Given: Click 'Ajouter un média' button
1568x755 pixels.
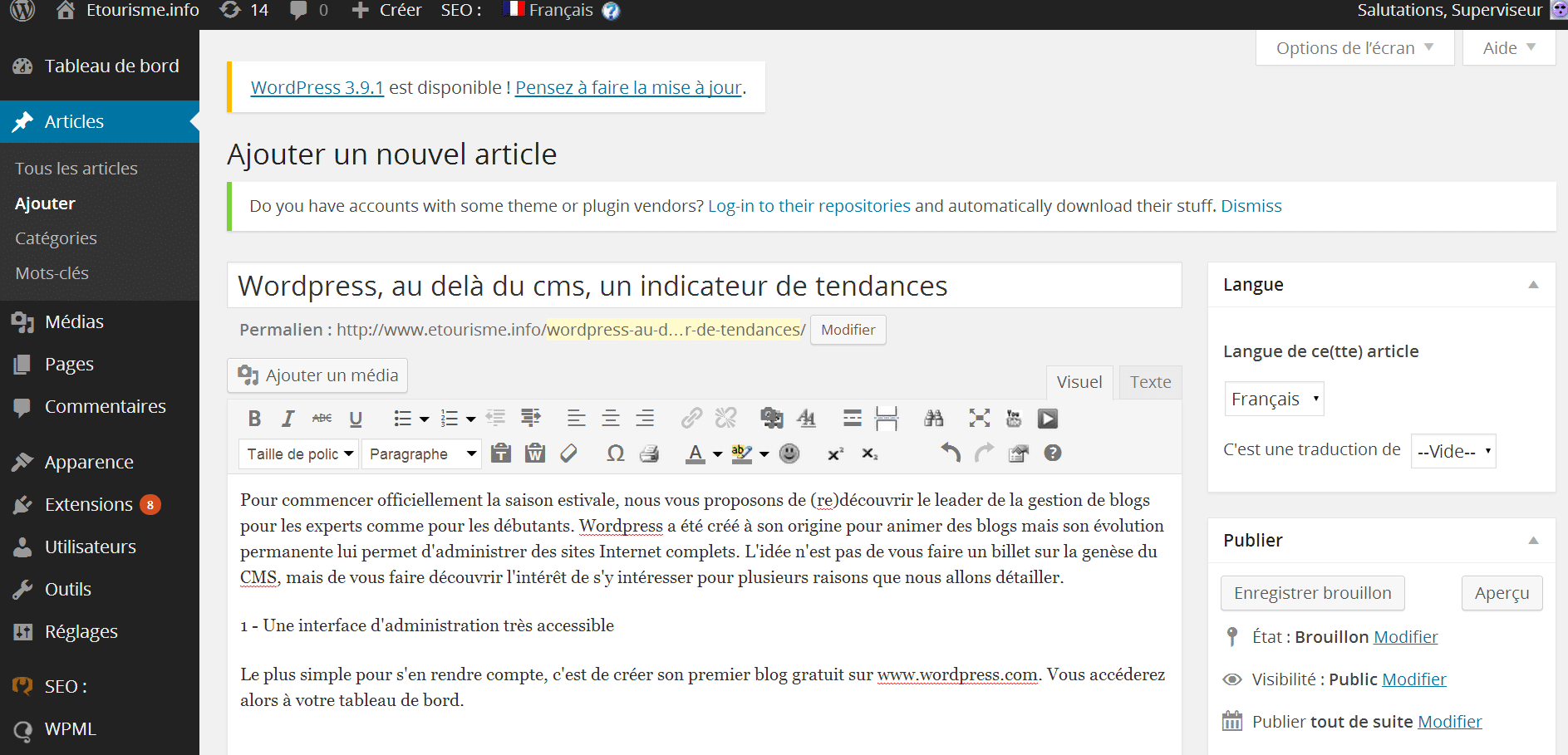Looking at the screenshot, I should click(x=317, y=375).
